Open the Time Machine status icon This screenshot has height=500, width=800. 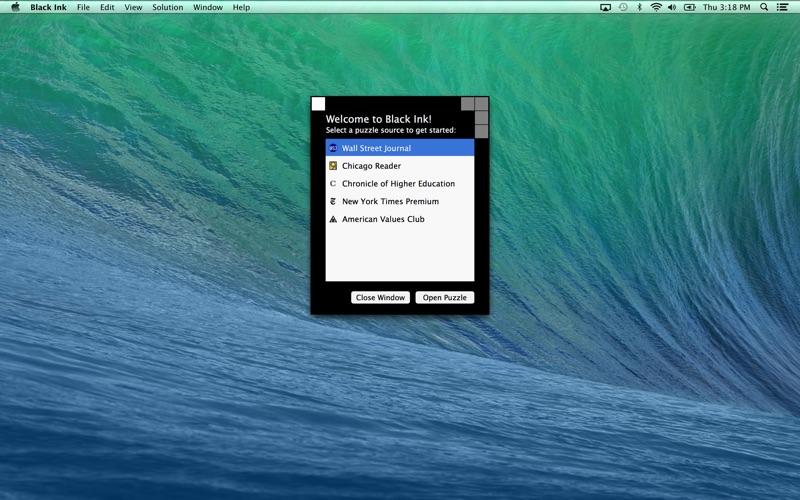(623, 7)
